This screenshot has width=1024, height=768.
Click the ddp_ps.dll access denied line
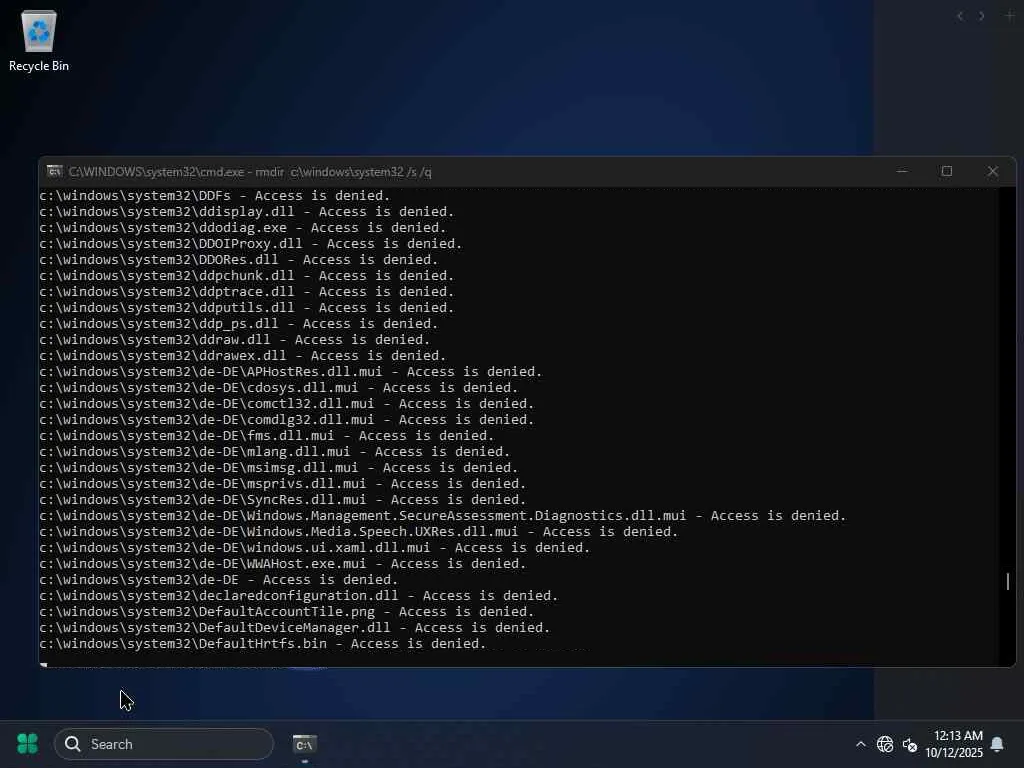pos(239,323)
